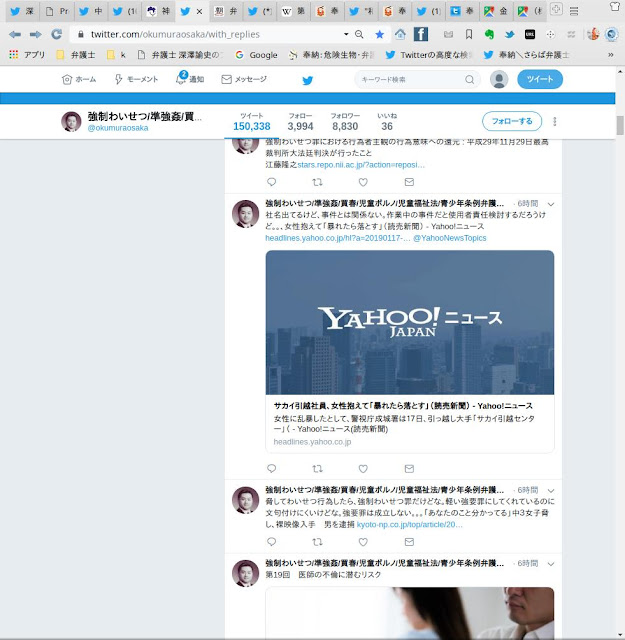The height and width of the screenshot is (640, 625).
Task: Open モーメント in the Twitter navigation
Action: click(136, 79)
